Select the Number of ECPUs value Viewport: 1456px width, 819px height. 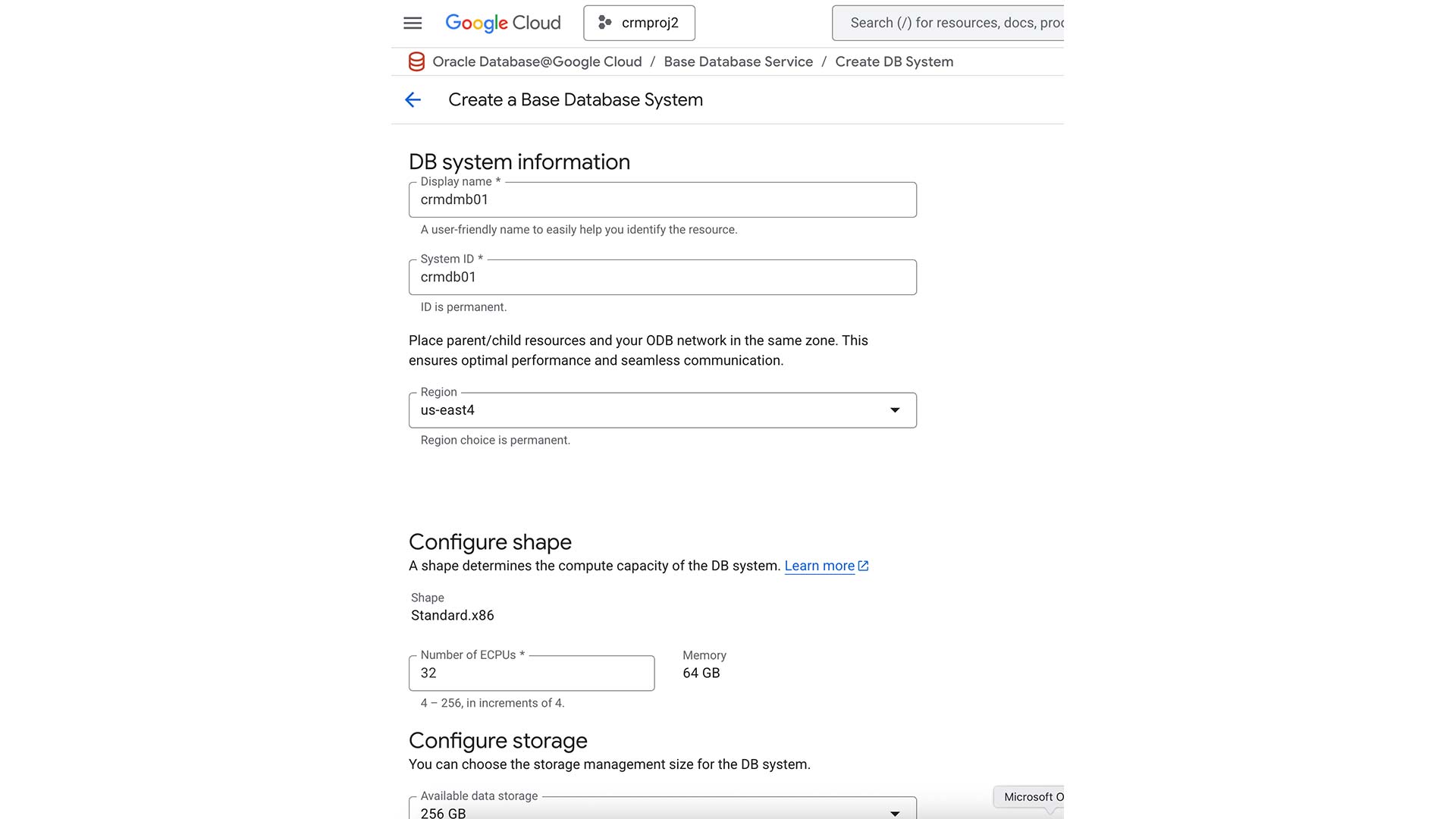(x=531, y=673)
